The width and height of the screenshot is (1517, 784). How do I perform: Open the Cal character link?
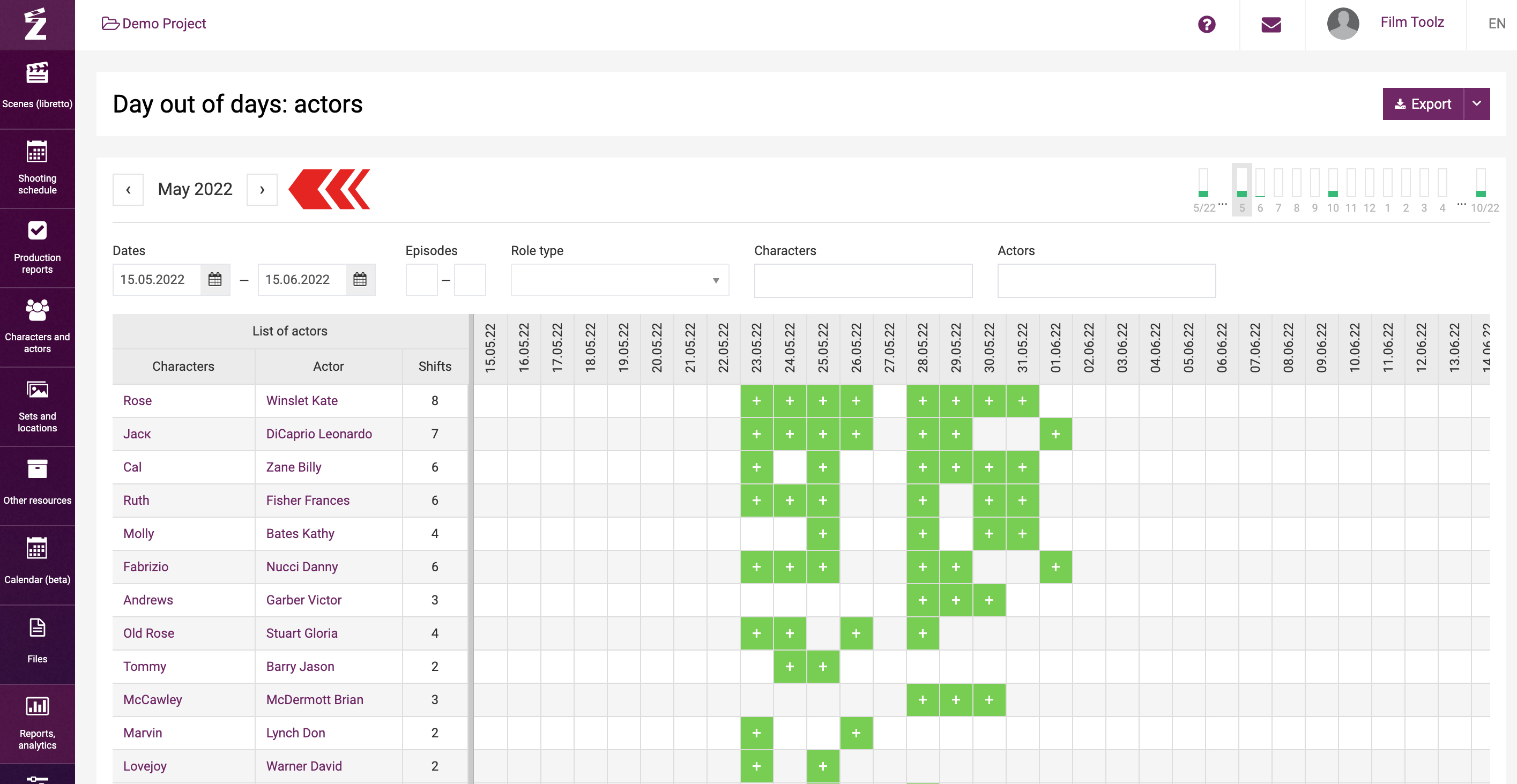click(x=132, y=467)
